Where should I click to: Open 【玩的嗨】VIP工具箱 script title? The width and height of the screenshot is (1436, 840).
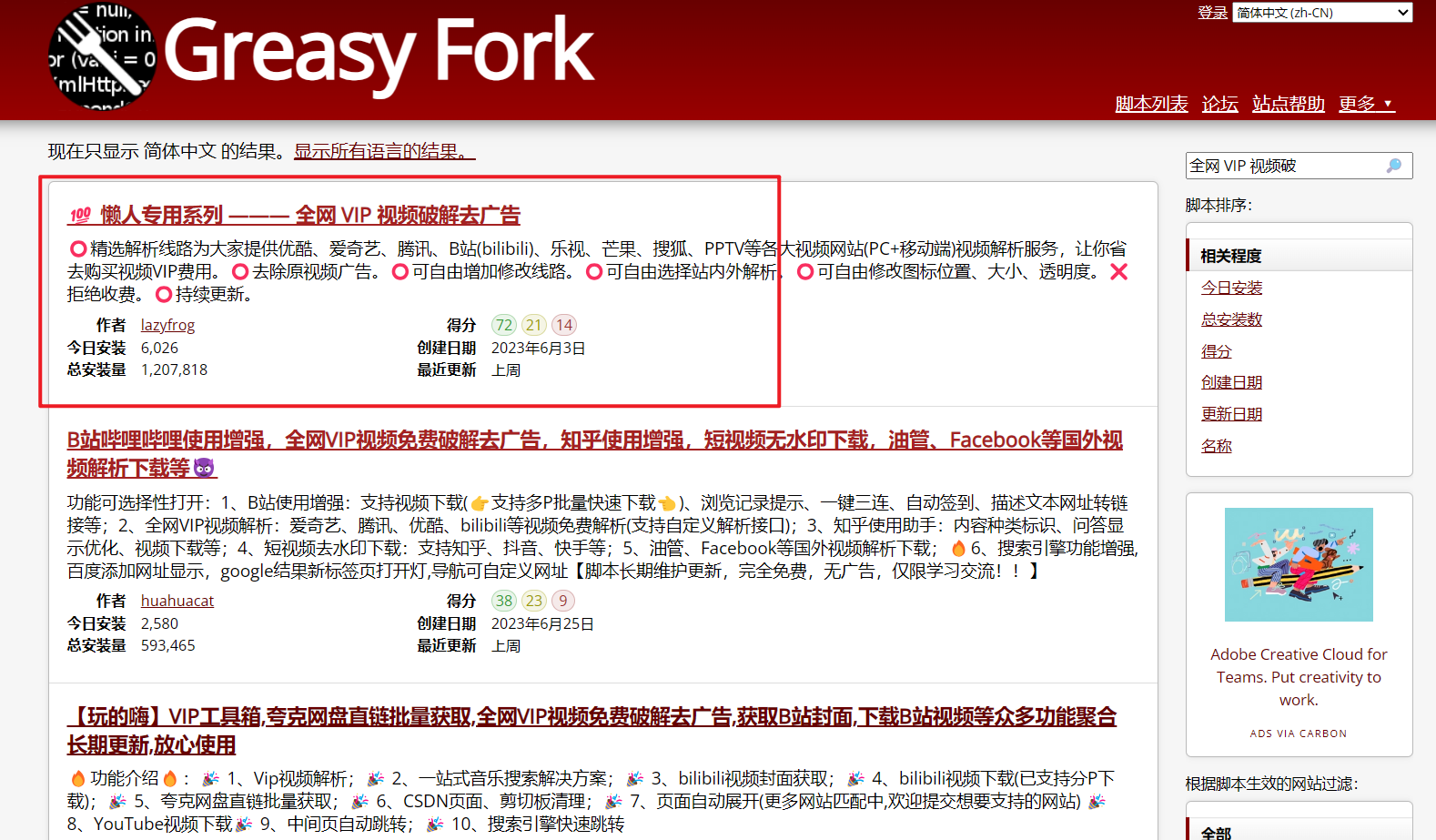tap(592, 731)
